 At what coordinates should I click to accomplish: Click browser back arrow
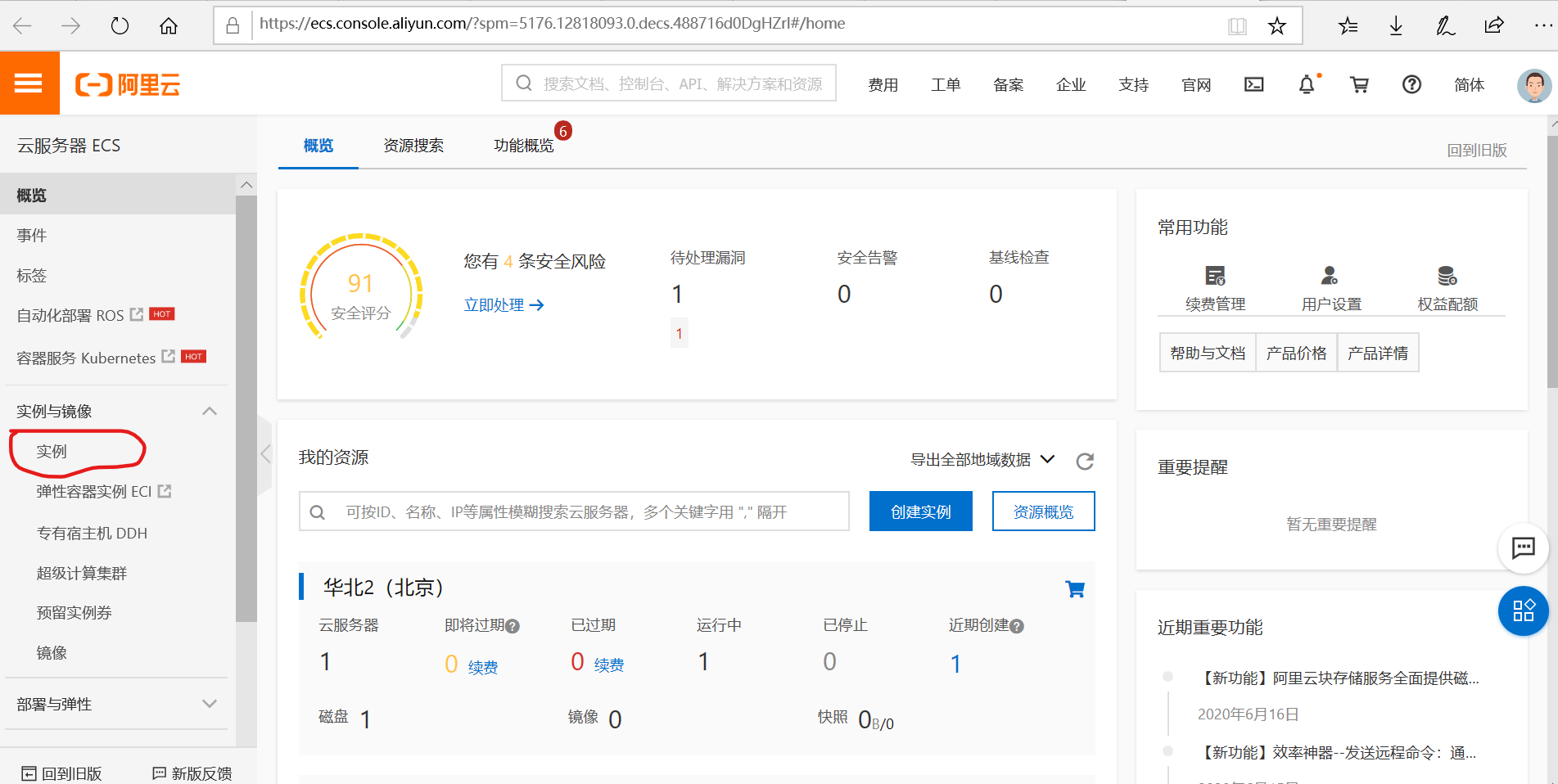pos(22,26)
